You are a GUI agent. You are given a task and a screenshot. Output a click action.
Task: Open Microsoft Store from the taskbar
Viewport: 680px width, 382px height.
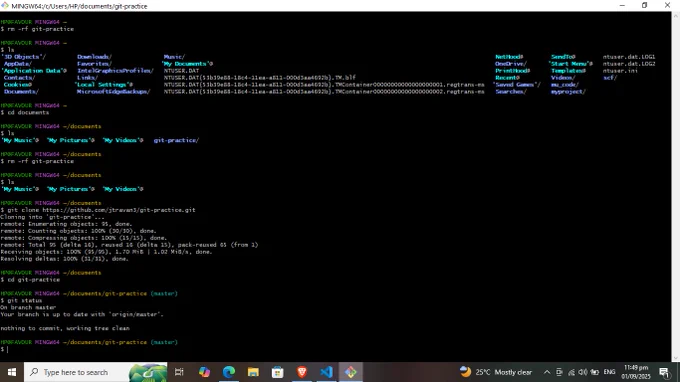pos(278,372)
